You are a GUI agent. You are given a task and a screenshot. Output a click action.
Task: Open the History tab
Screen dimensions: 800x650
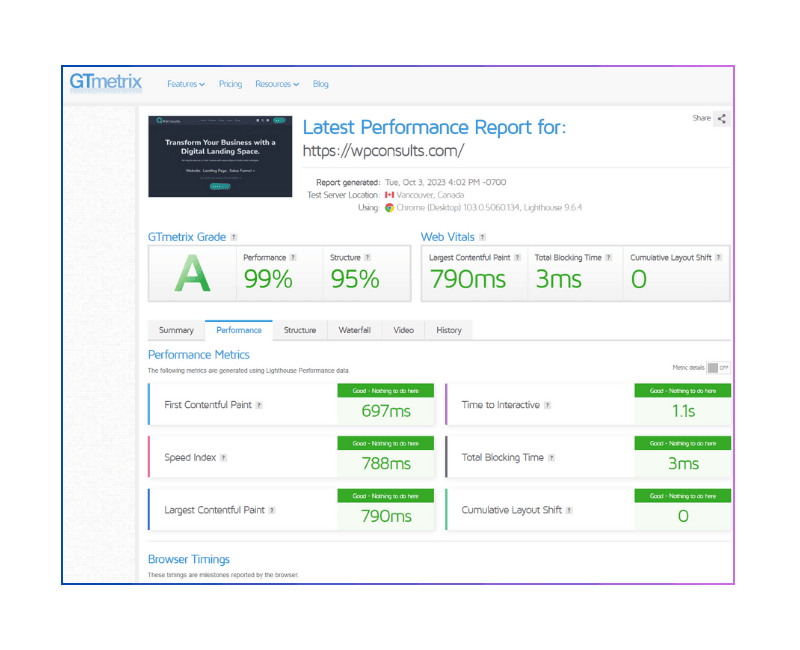click(449, 330)
